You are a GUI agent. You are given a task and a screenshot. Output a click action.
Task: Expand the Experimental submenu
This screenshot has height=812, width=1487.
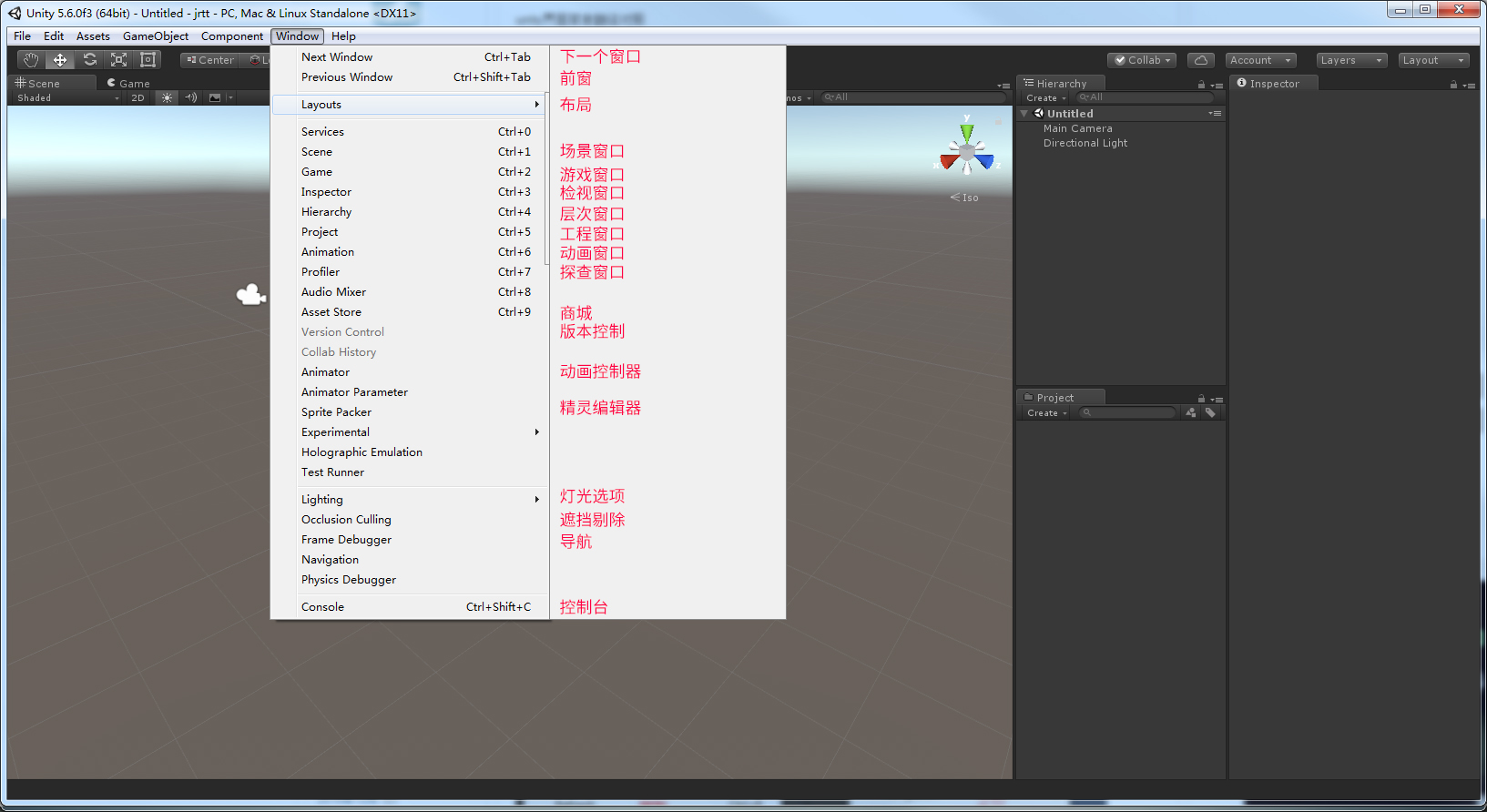pos(411,432)
